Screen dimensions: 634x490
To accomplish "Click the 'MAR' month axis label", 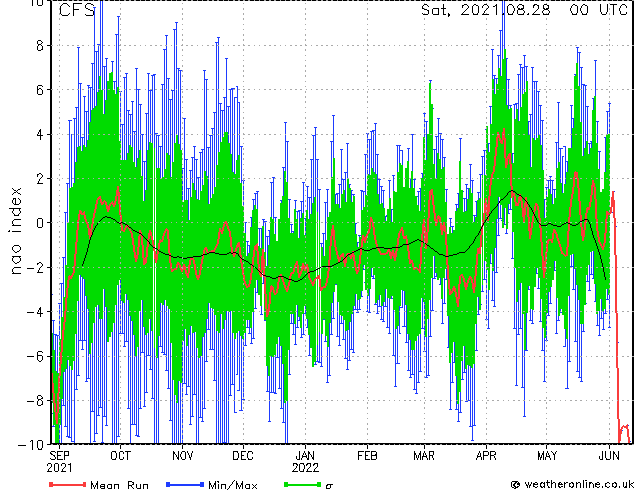I will 424,456.
